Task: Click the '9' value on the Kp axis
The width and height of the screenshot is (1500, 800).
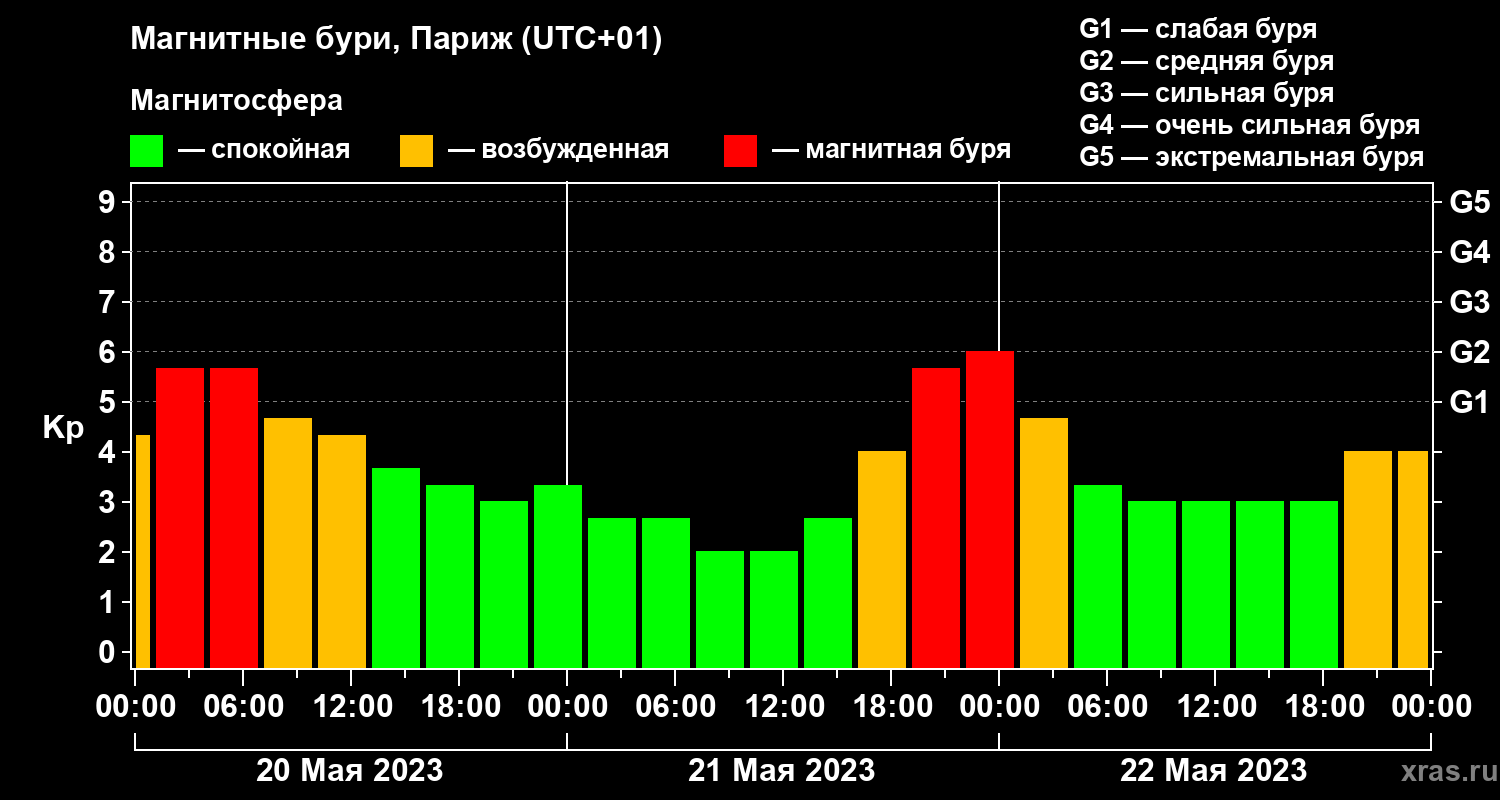Action: 108,202
